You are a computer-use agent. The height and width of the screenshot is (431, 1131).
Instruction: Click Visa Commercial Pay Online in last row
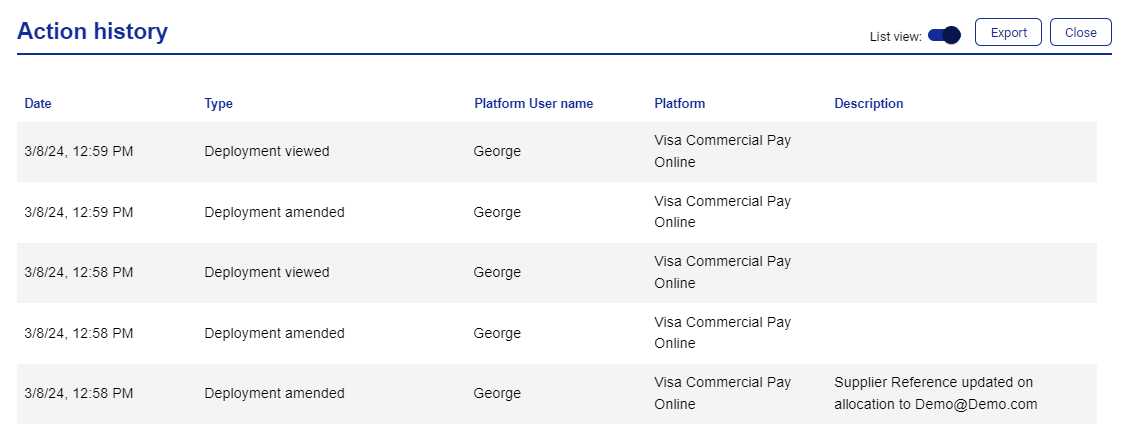pos(723,393)
